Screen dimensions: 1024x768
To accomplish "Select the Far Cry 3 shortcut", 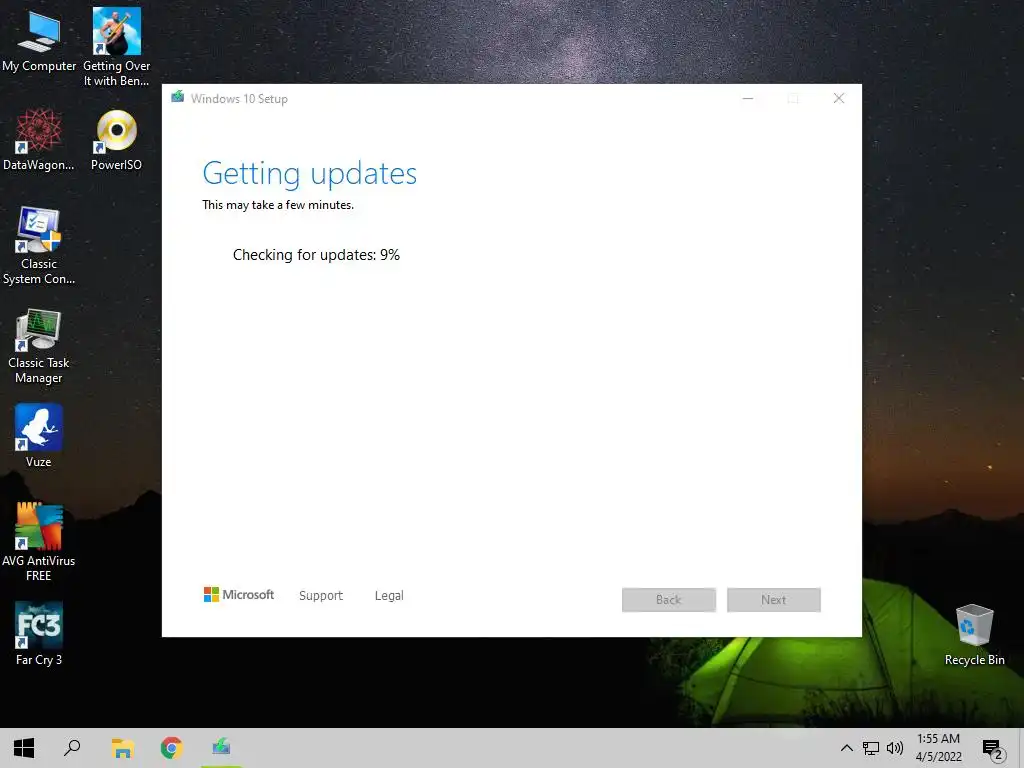I will coord(39,633).
